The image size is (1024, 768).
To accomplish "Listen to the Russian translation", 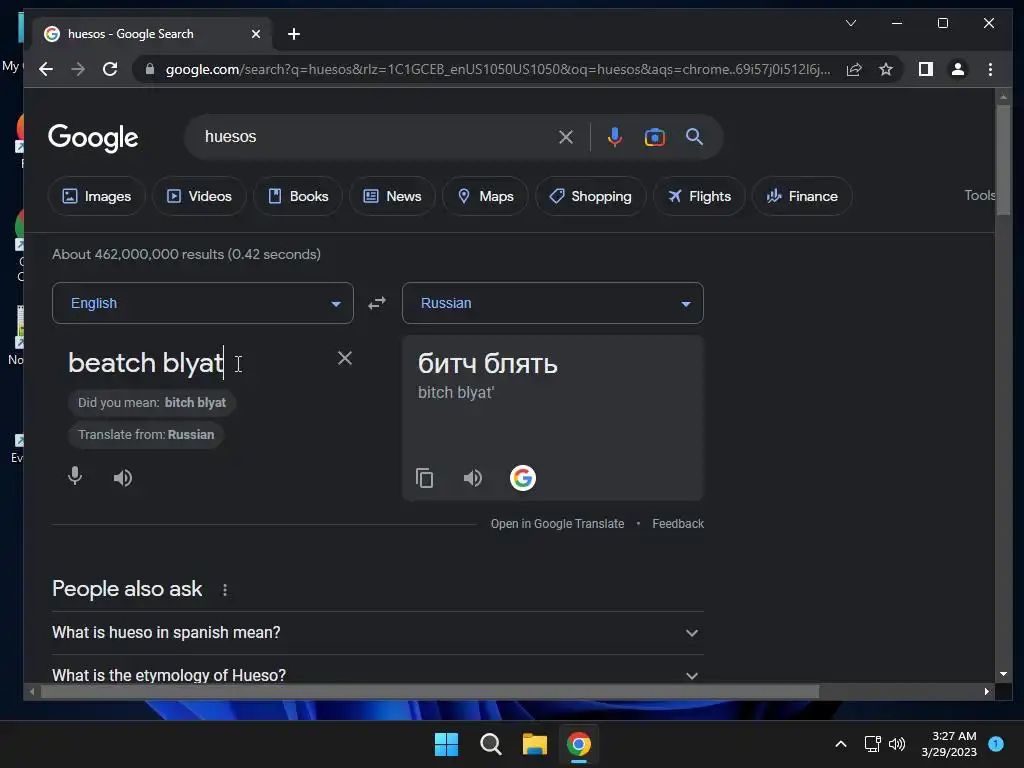I will [472, 478].
